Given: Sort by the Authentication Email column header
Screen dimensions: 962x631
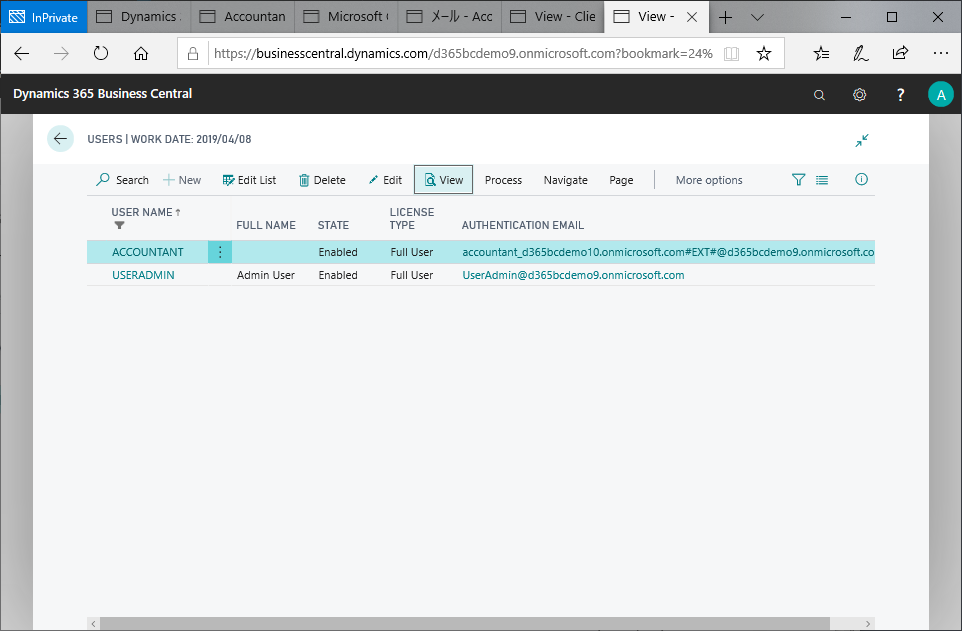Looking at the screenshot, I should (x=523, y=225).
